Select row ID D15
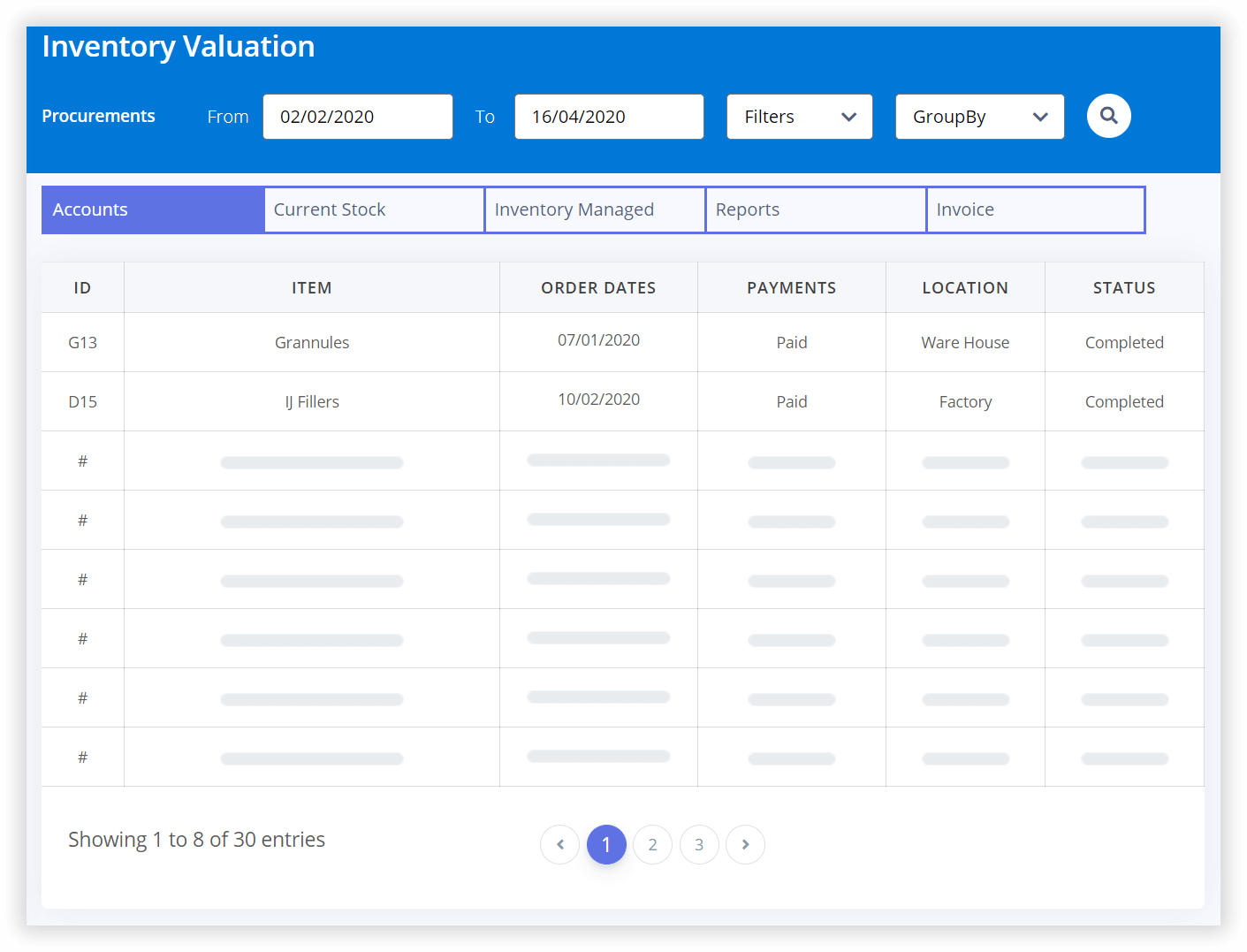Screen dimensions: 1247x952 82,401
